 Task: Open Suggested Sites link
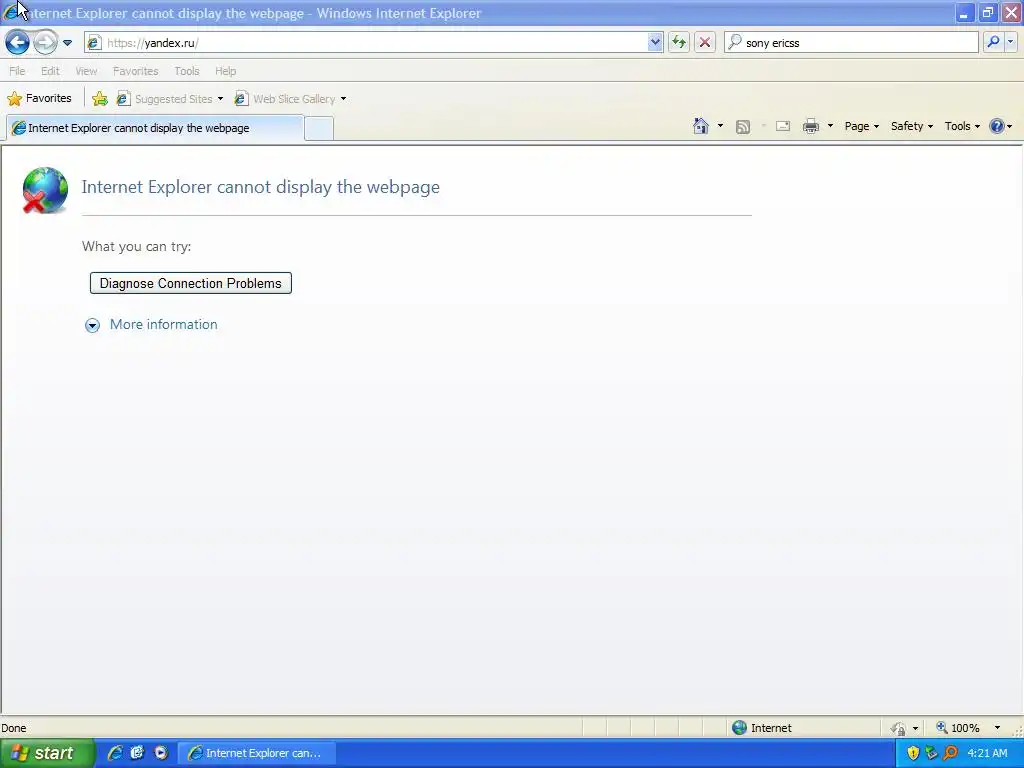pos(170,99)
